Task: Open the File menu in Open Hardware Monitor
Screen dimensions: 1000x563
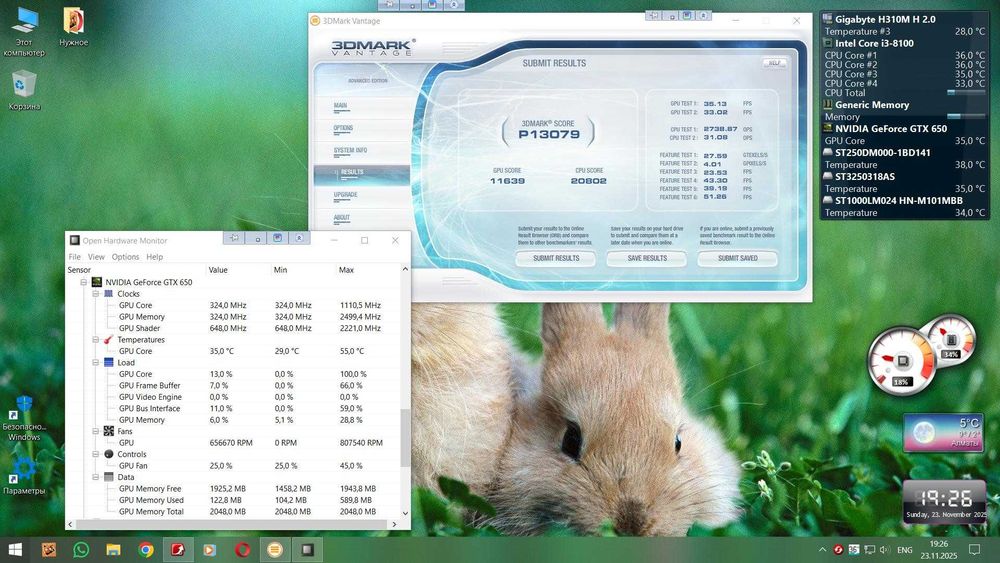Action: tap(75, 256)
